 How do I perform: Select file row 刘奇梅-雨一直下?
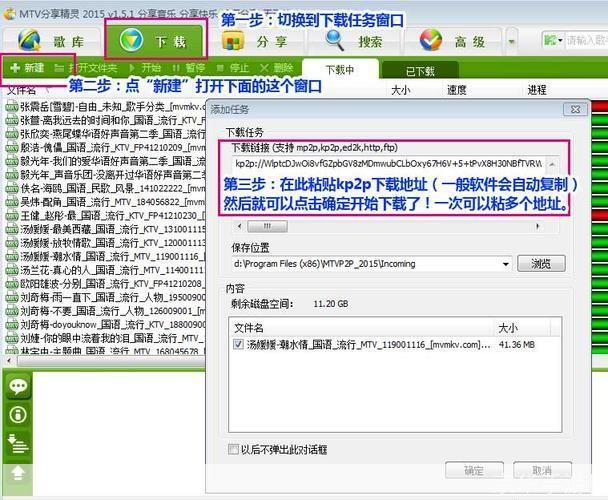pos(105,297)
